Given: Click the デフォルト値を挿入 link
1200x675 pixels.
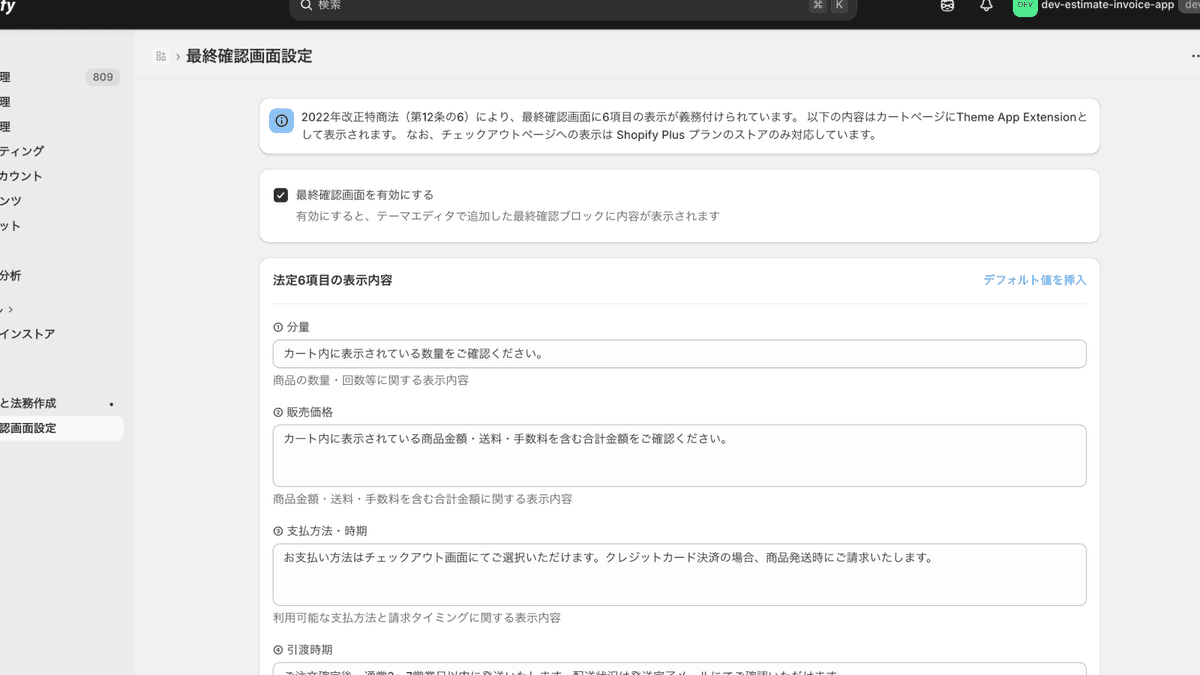Looking at the screenshot, I should [1034, 281].
